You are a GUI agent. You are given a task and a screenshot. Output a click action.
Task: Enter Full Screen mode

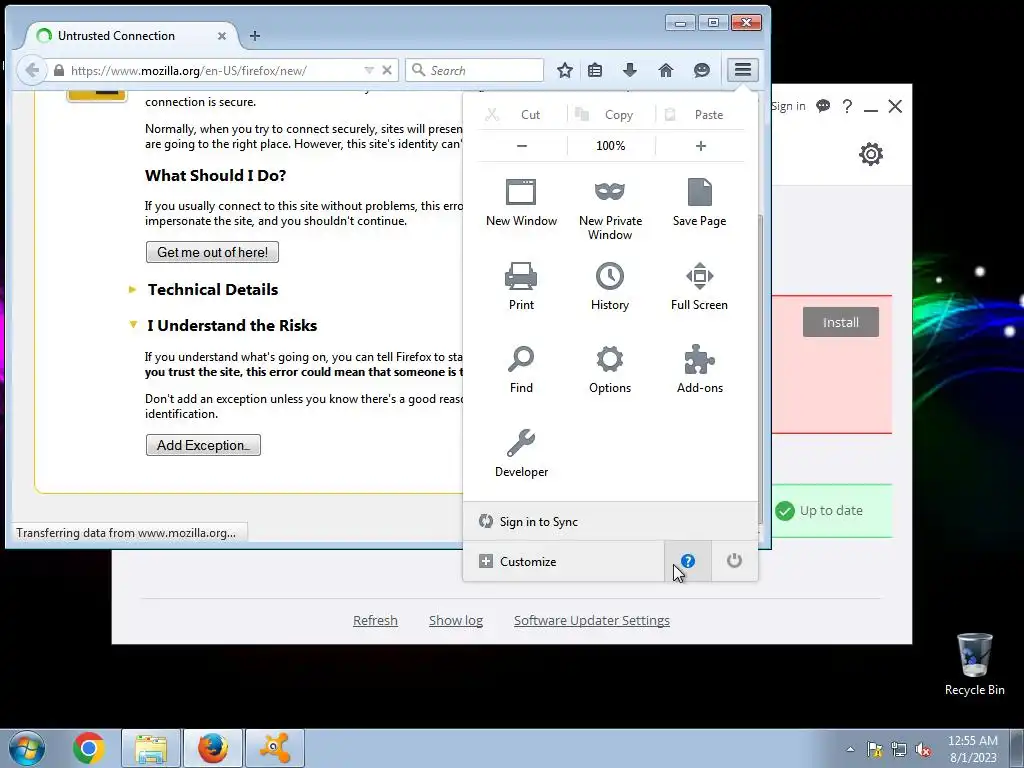tap(699, 286)
